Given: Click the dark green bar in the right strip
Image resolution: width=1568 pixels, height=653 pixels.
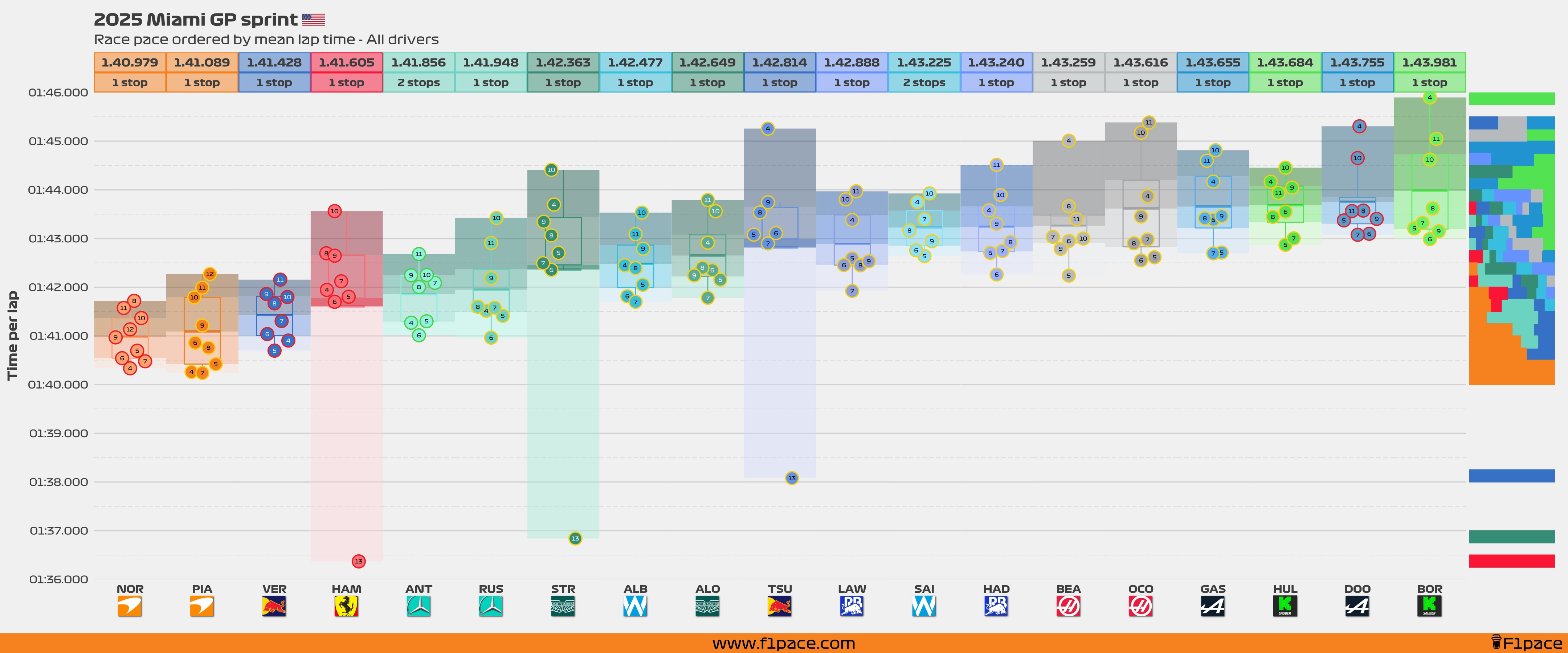Looking at the screenshot, I should pos(1511,536).
